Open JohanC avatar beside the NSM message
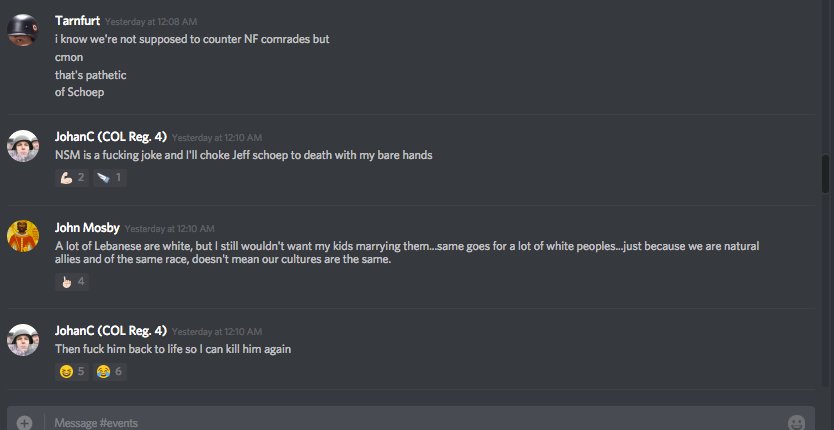Viewport: 834px width, 430px height. click(22, 146)
